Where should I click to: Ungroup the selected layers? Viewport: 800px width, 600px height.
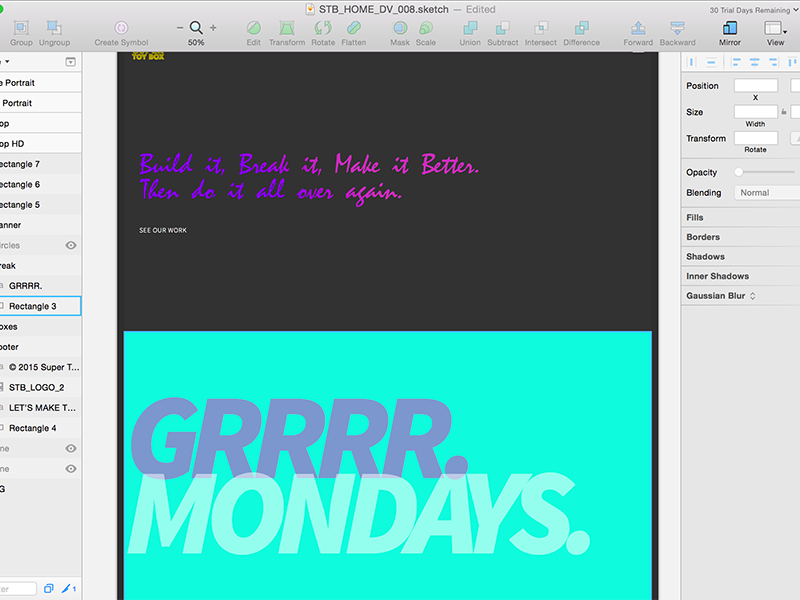[x=54, y=33]
